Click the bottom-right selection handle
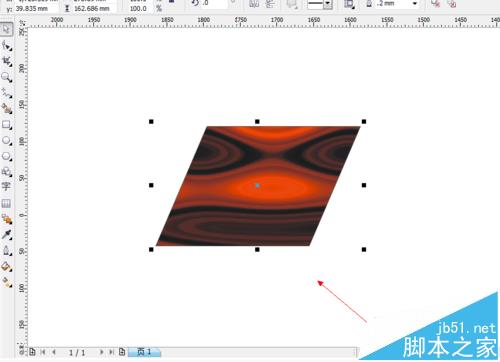This screenshot has width=500, height=362. (364, 249)
